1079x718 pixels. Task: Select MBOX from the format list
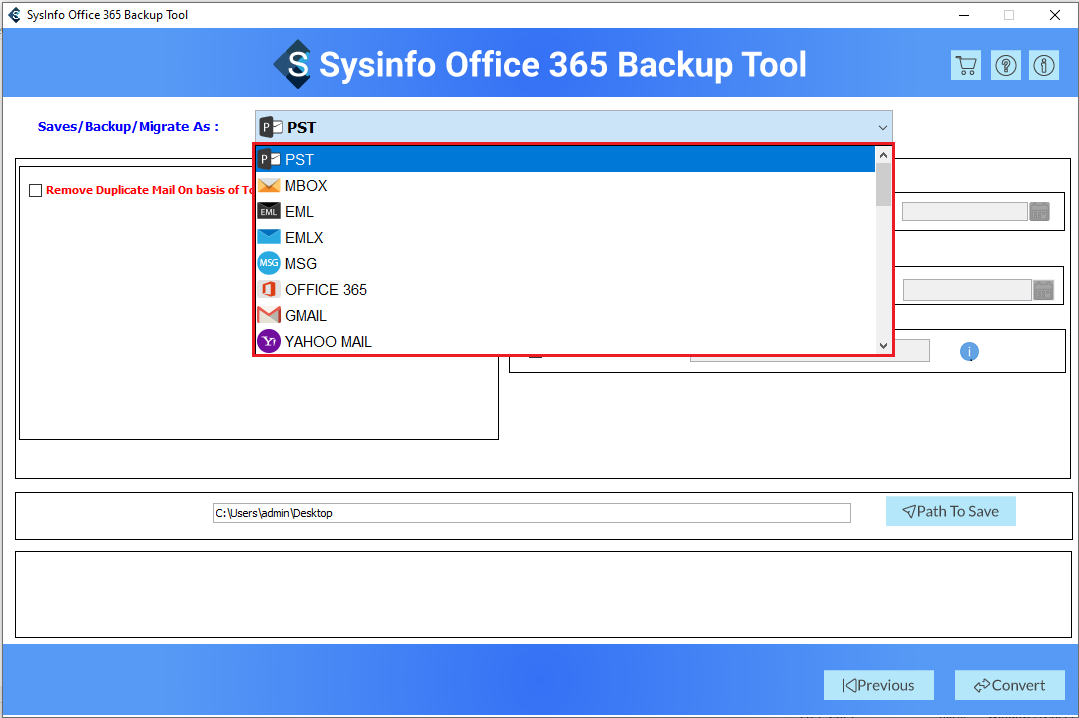306,186
